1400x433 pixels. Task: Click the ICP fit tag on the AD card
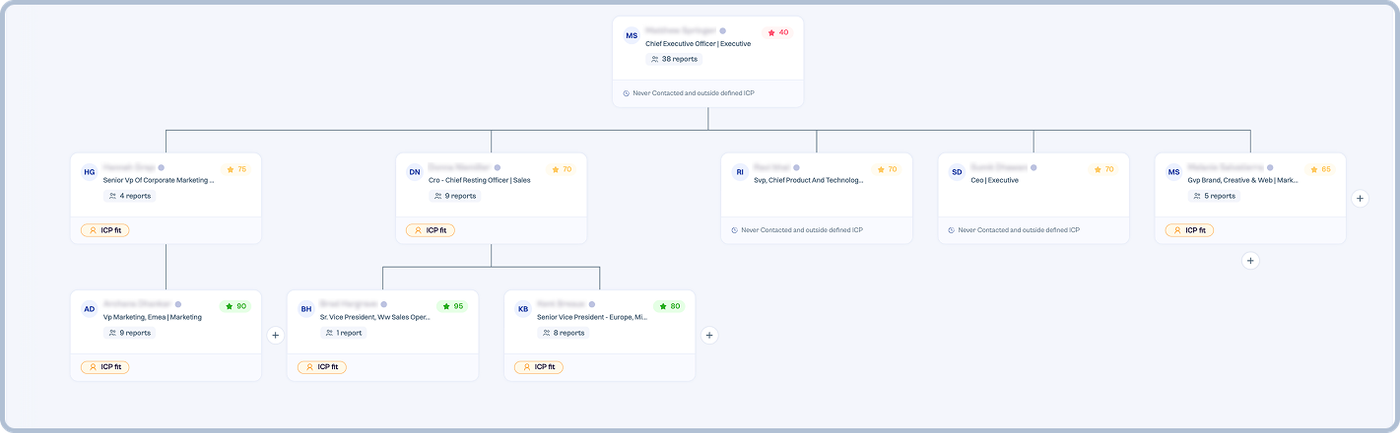click(x=105, y=367)
